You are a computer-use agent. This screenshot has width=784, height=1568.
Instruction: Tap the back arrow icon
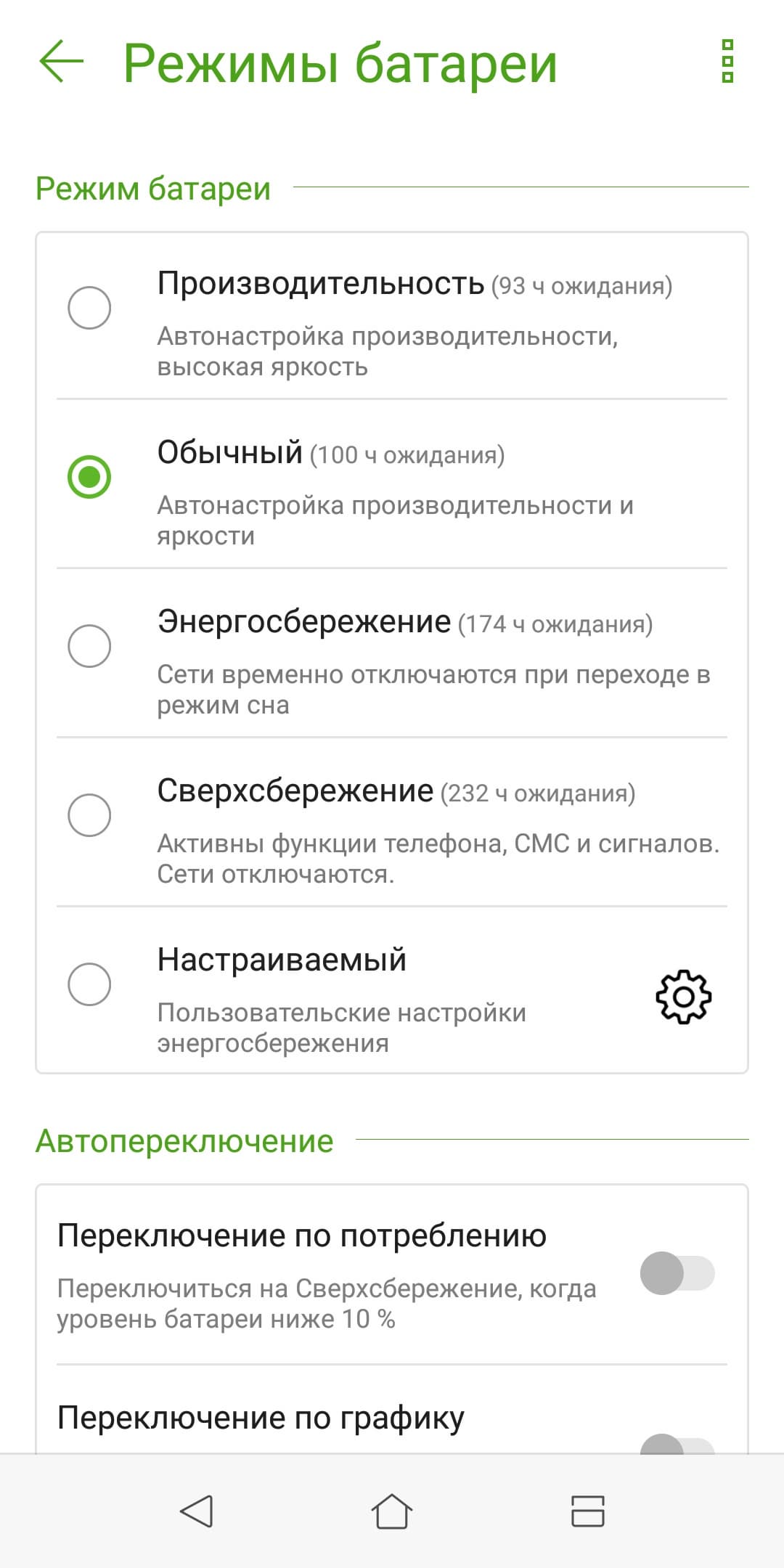pos(62,62)
